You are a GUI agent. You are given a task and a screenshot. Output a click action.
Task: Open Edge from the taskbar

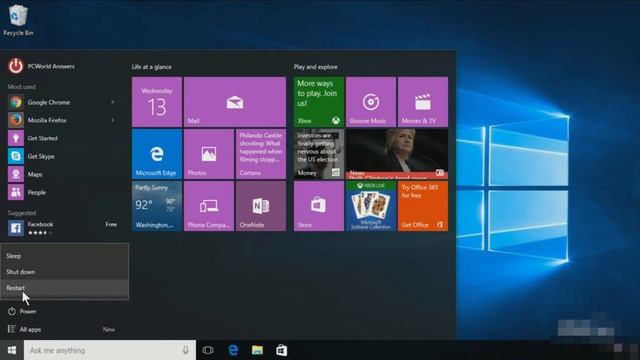233,350
